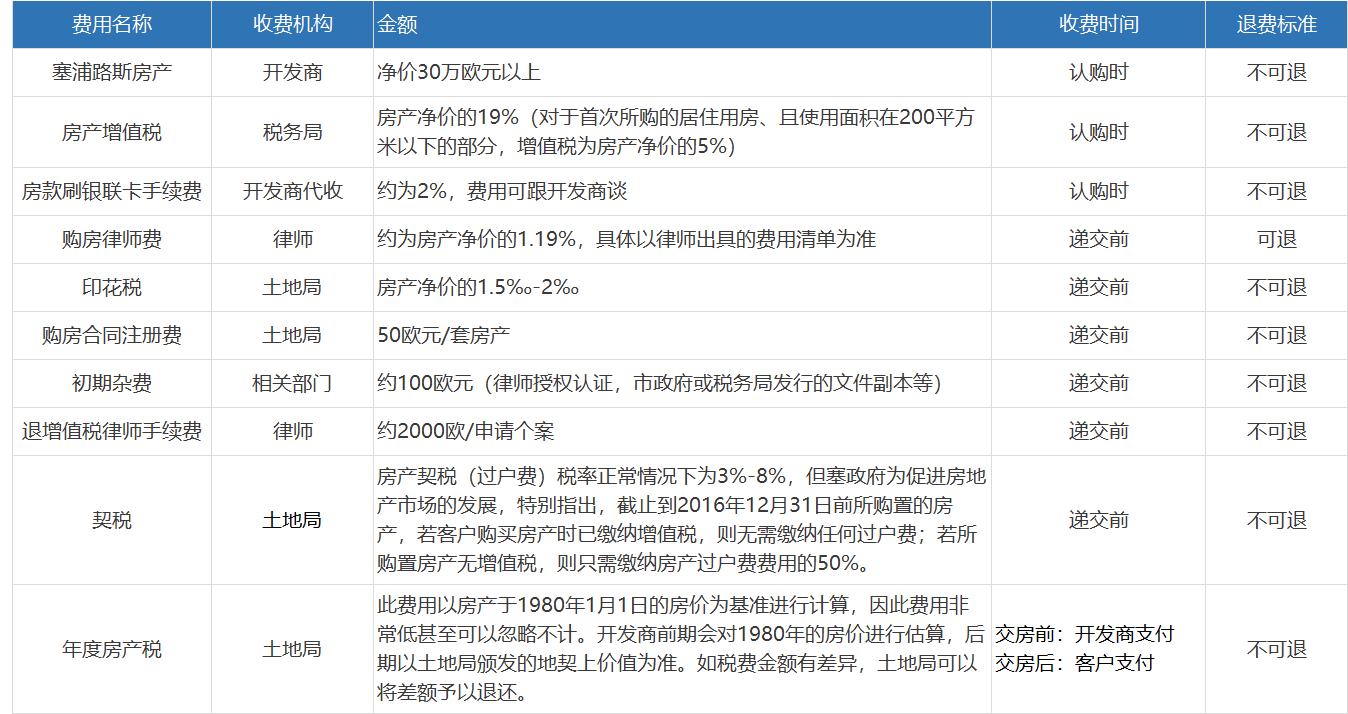
Task: Click '不可退' in 退增值税律师手续费 row
Action: tap(1276, 431)
